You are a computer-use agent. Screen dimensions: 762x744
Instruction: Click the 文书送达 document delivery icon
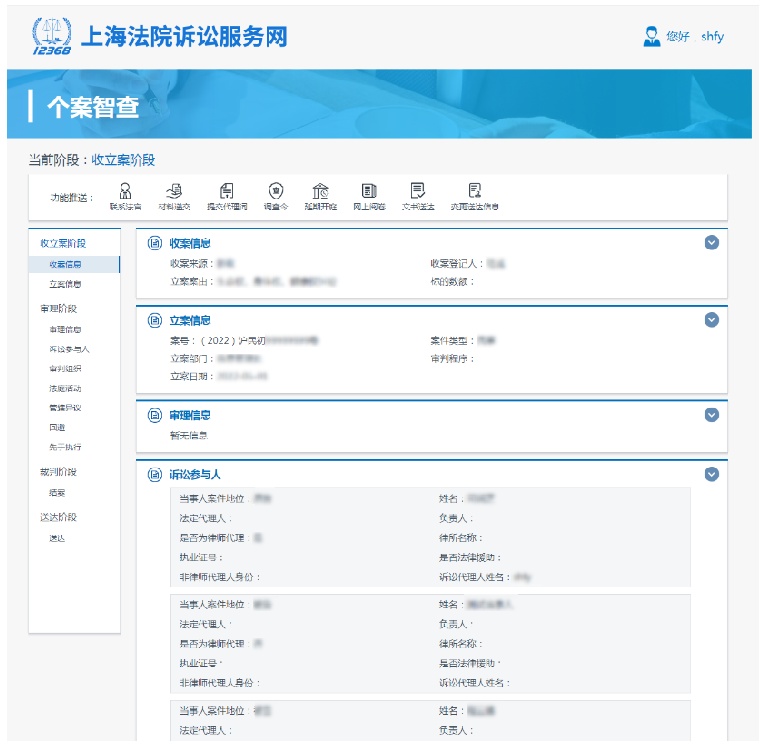tap(418, 191)
